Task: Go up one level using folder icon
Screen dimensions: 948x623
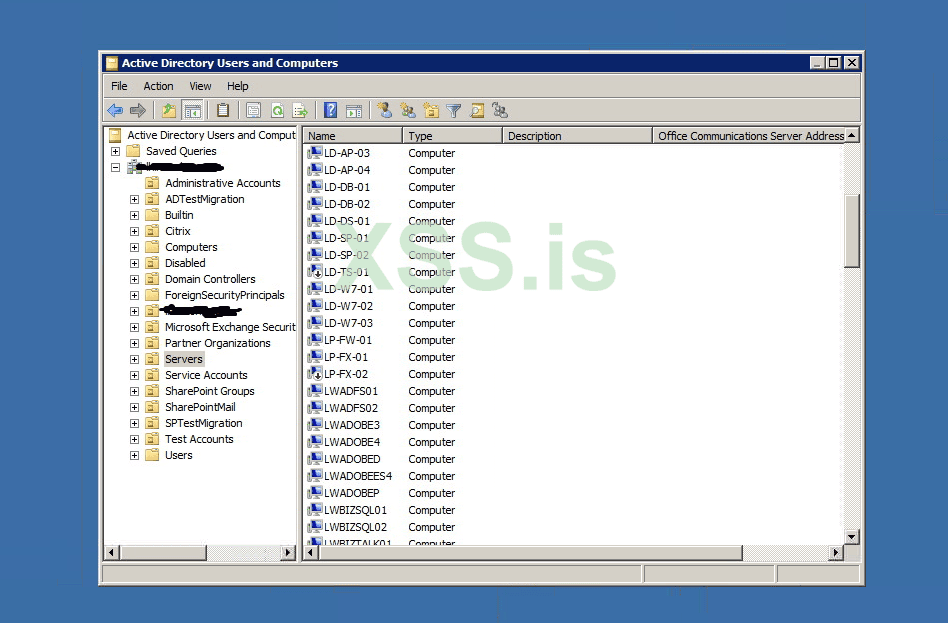Action: 169,110
